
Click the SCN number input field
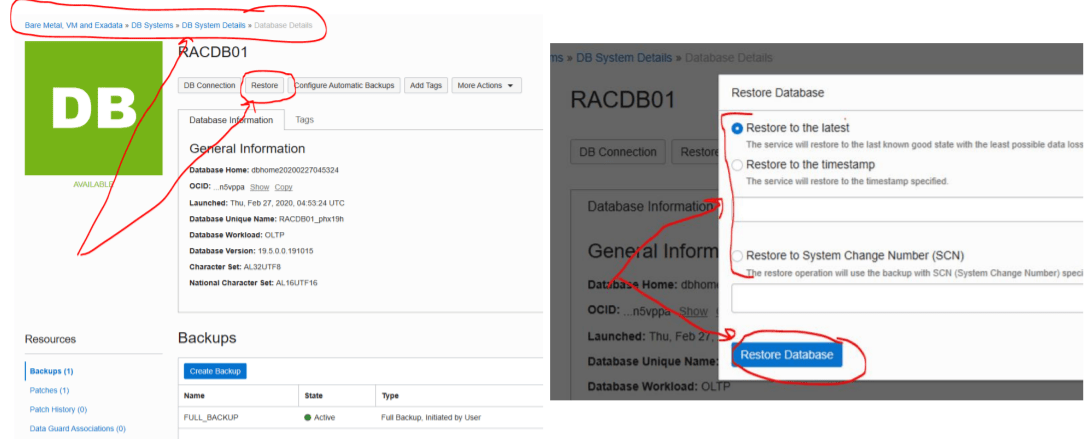(x=905, y=298)
